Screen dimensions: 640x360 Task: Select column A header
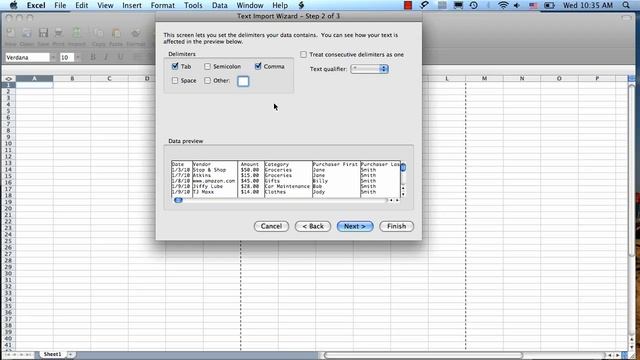(x=34, y=78)
